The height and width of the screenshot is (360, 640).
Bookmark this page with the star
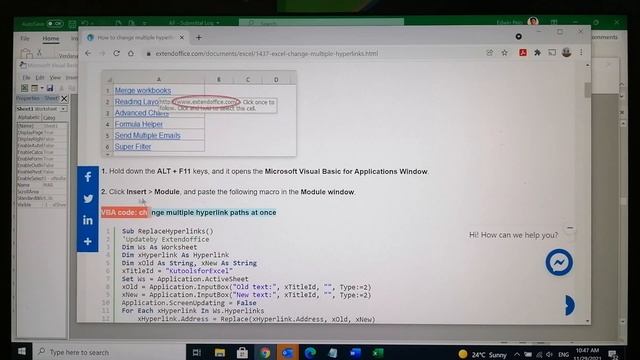click(504, 53)
